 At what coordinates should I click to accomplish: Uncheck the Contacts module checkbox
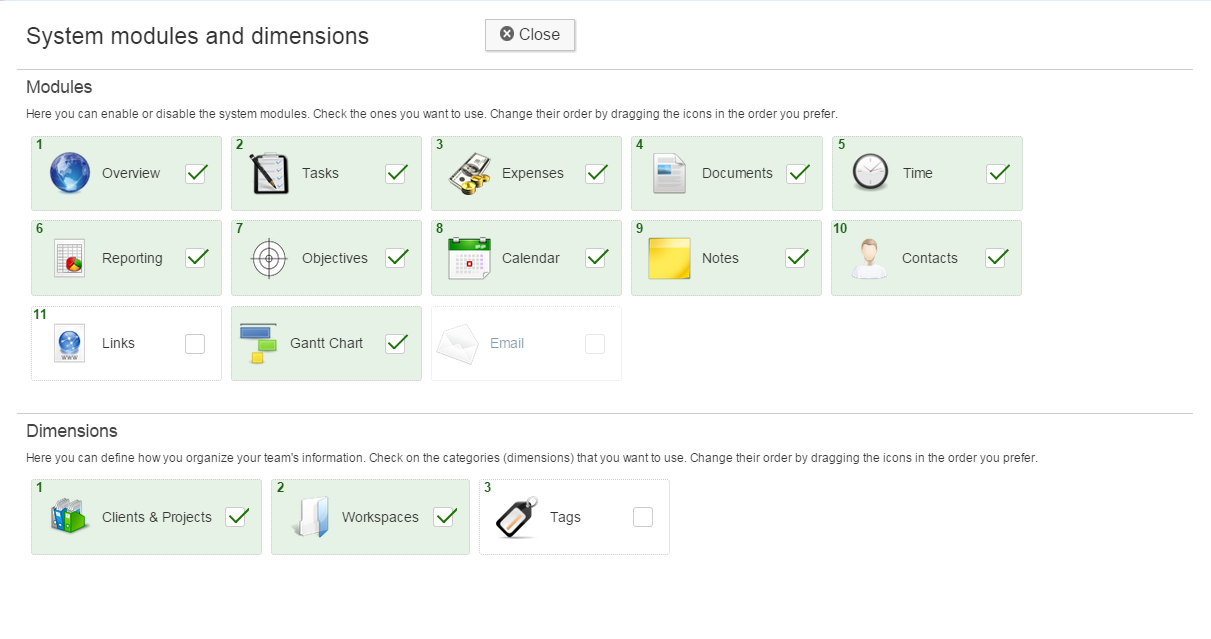point(996,258)
